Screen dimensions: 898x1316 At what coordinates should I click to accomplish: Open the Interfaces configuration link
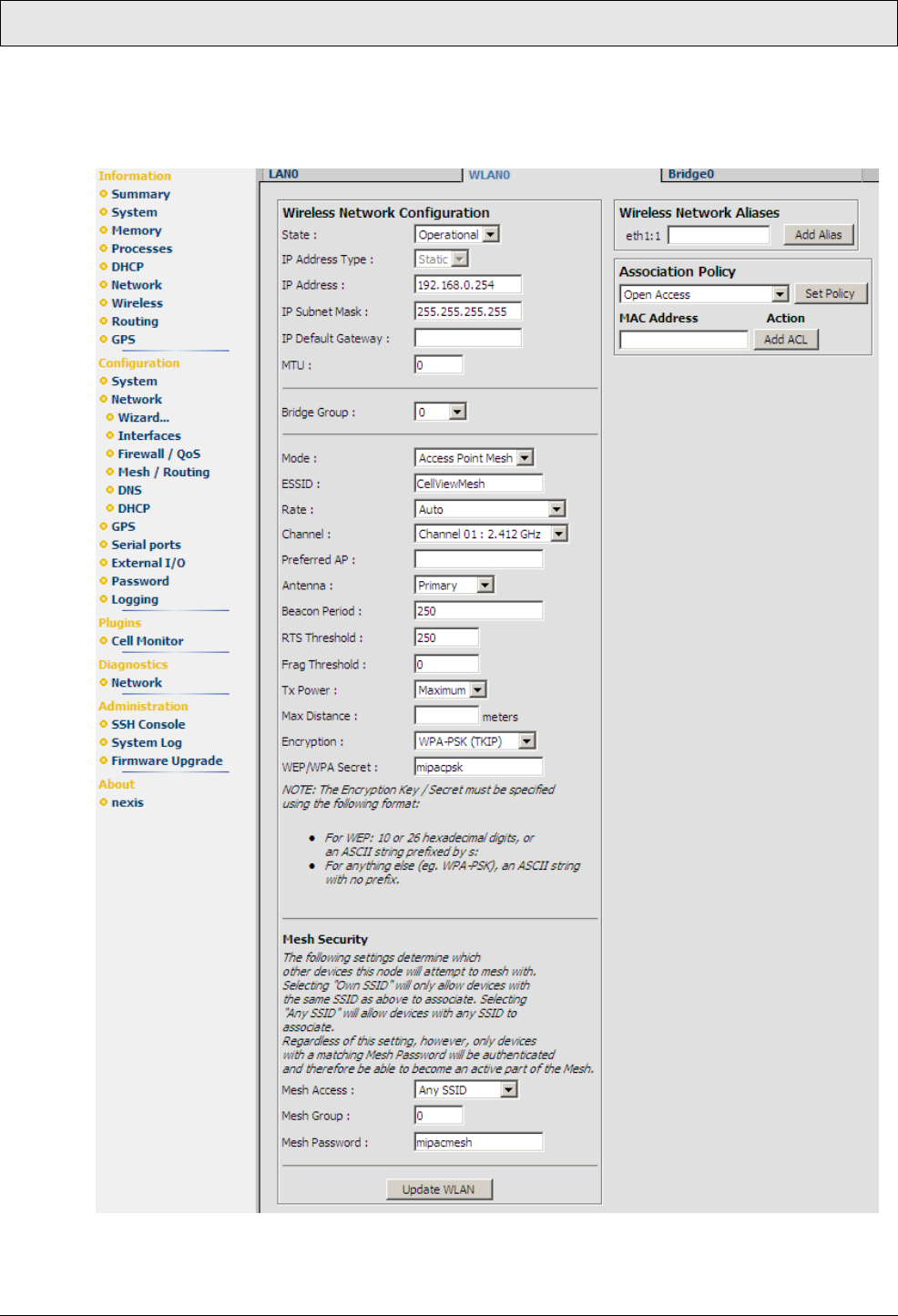(148, 435)
